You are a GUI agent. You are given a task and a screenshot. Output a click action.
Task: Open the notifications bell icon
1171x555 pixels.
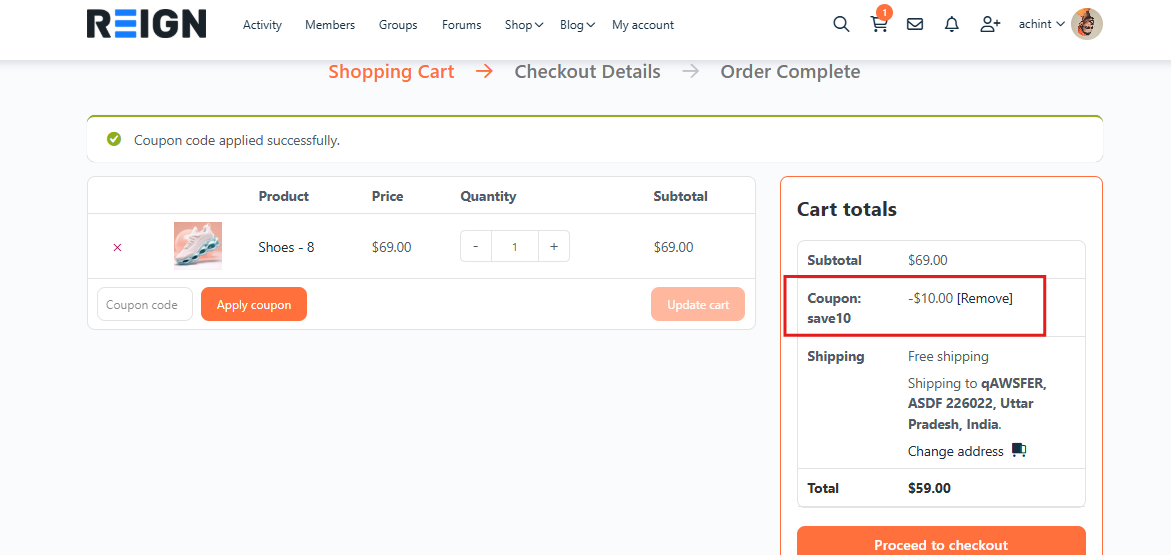pos(951,25)
